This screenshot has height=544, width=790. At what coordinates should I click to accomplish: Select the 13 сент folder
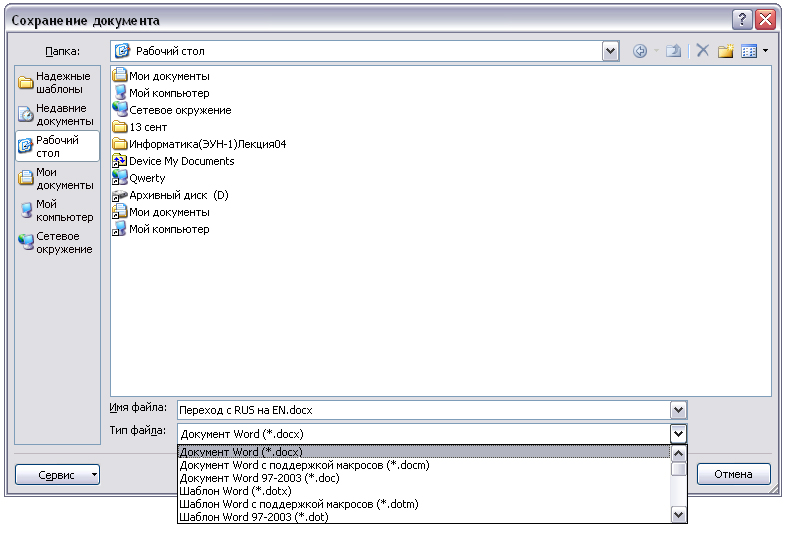(x=140, y=127)
